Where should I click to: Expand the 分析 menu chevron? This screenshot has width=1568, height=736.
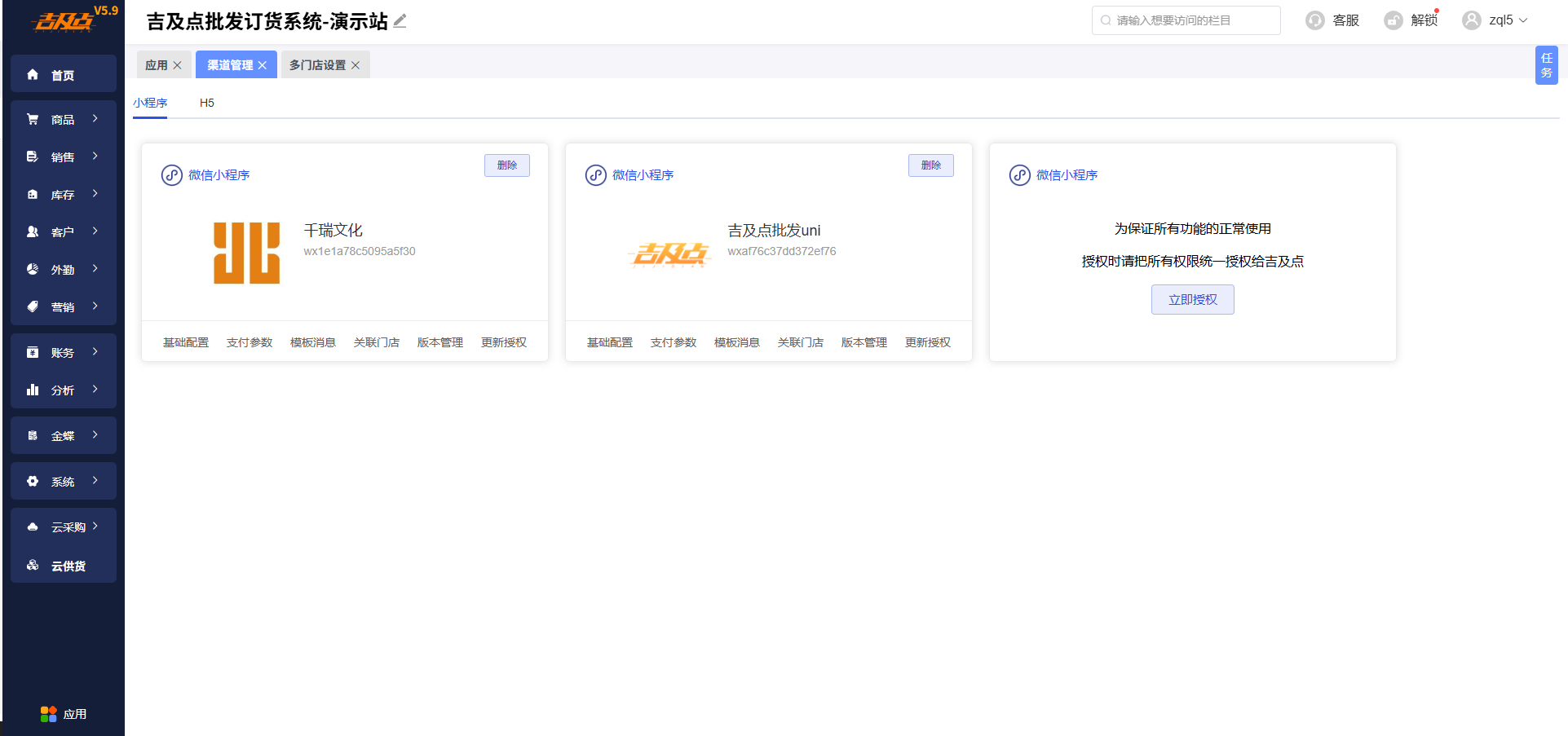tap(95, 390)
